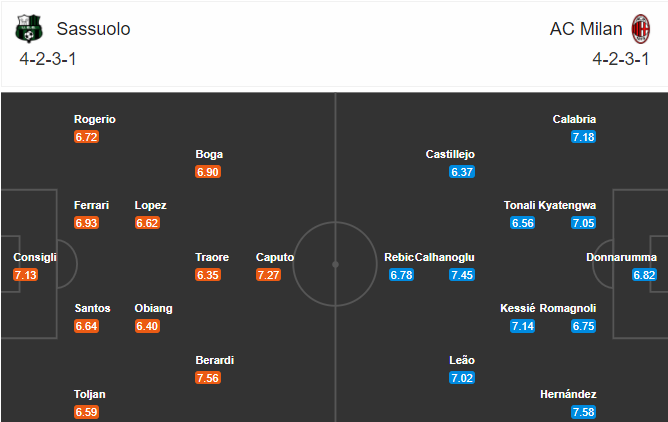The image size is (668, 422).
Task: Click the Traore player name
Action: (212, 257)
